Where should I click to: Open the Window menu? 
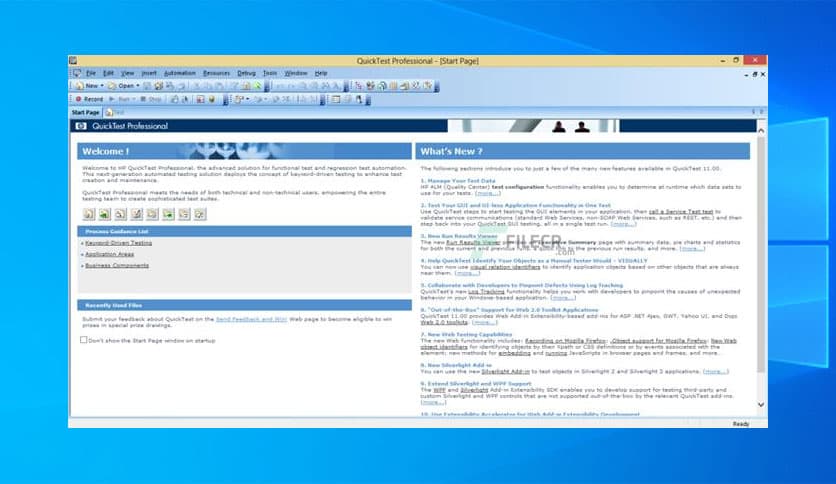point(296,73)
